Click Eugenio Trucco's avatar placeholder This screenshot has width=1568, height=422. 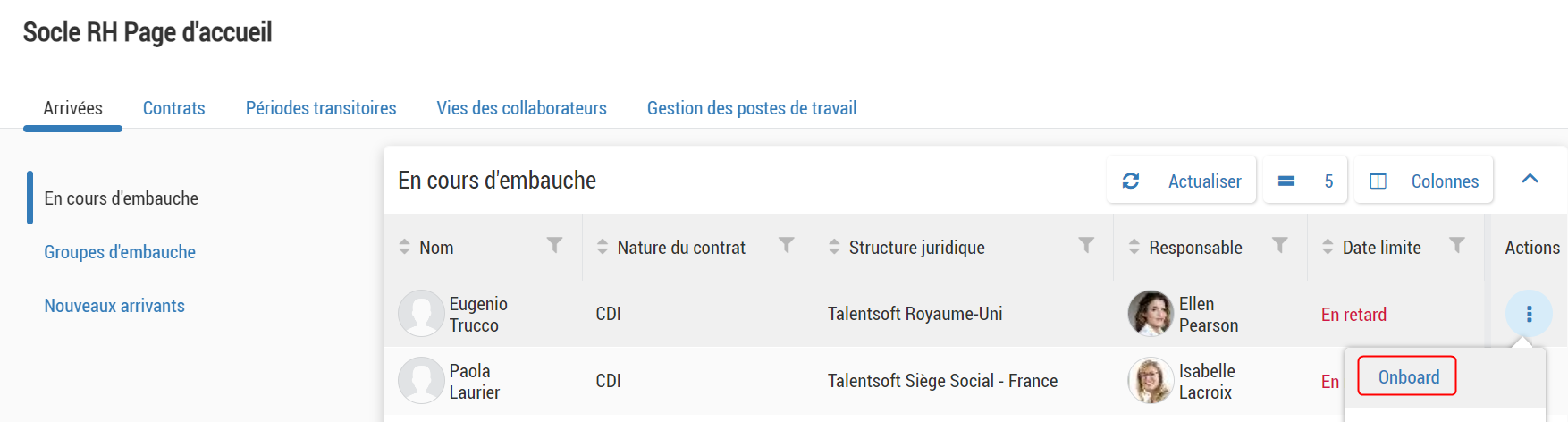click(x=421, y=313)
